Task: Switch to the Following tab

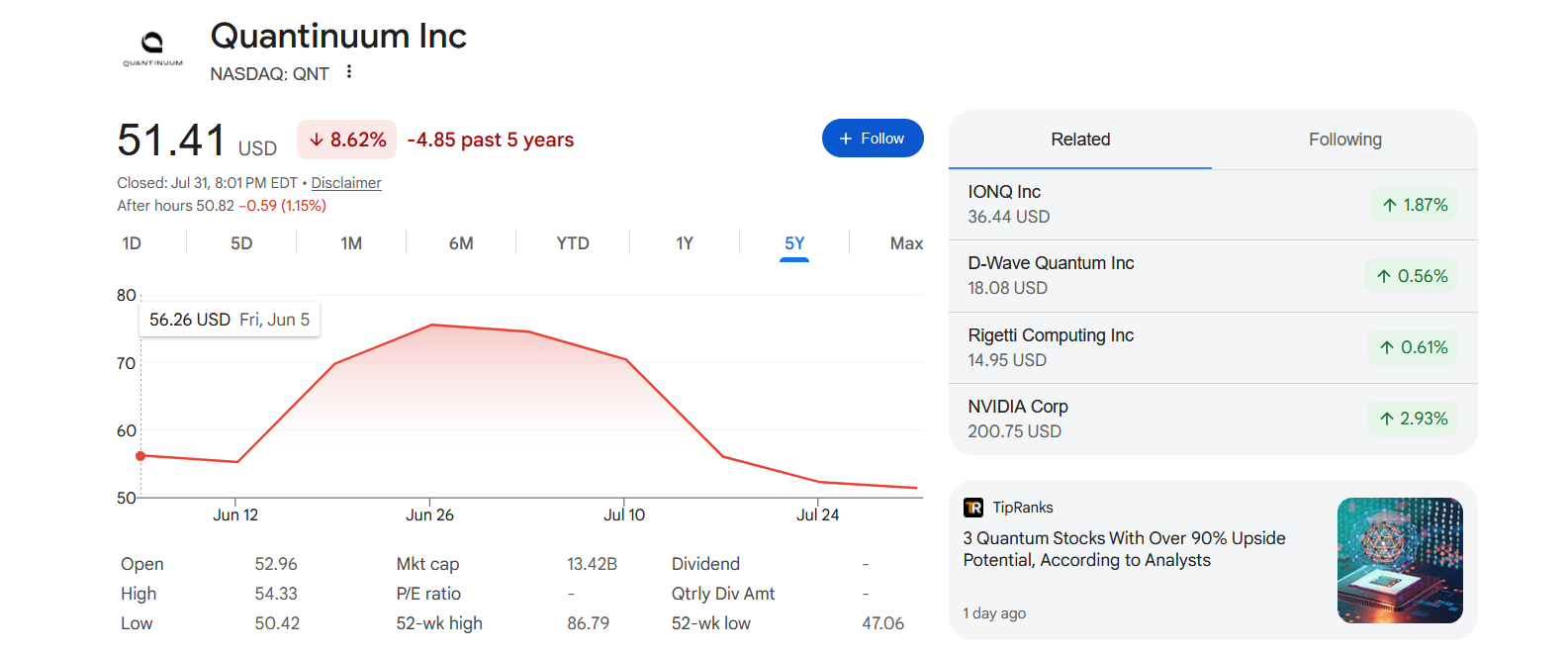Action: click(x=1344, y=140)
